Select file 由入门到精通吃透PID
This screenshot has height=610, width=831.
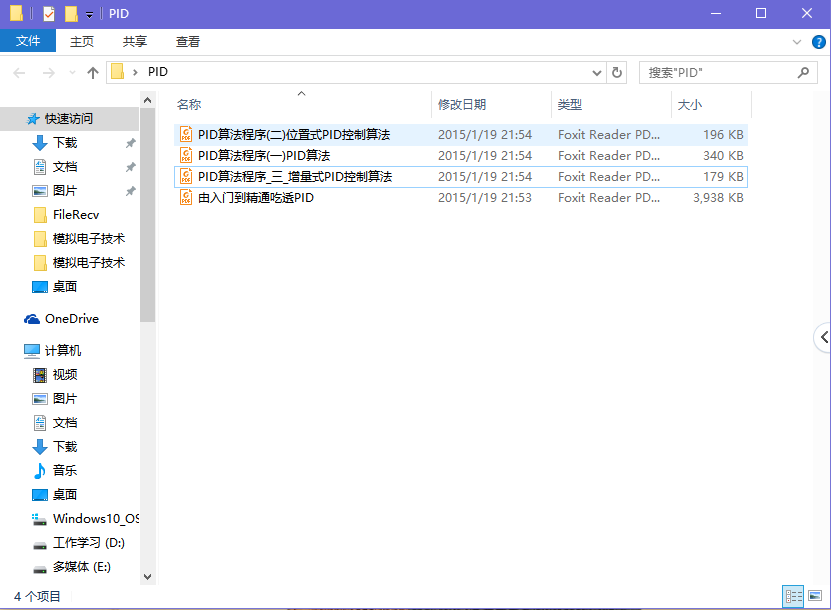(x=461, y=198)
